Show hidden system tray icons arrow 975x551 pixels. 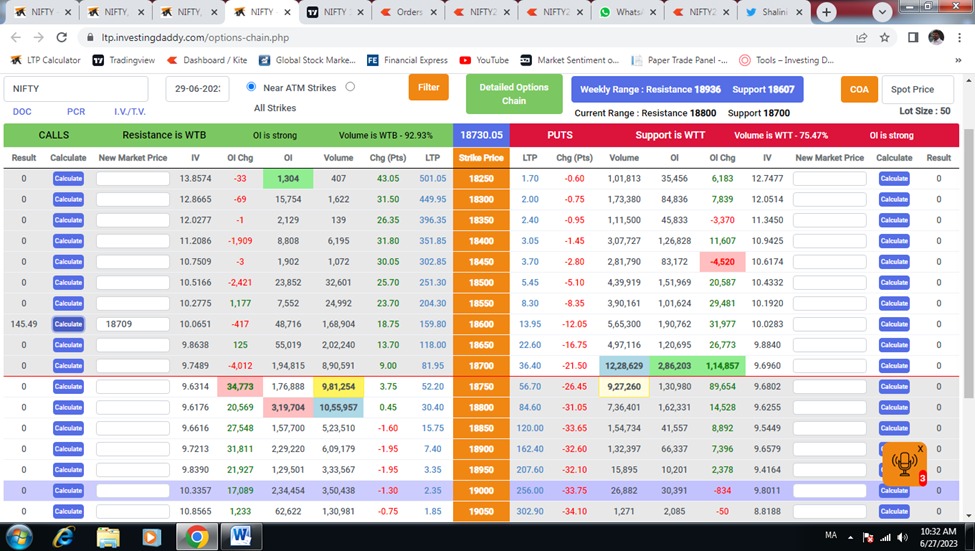[850, 537]
